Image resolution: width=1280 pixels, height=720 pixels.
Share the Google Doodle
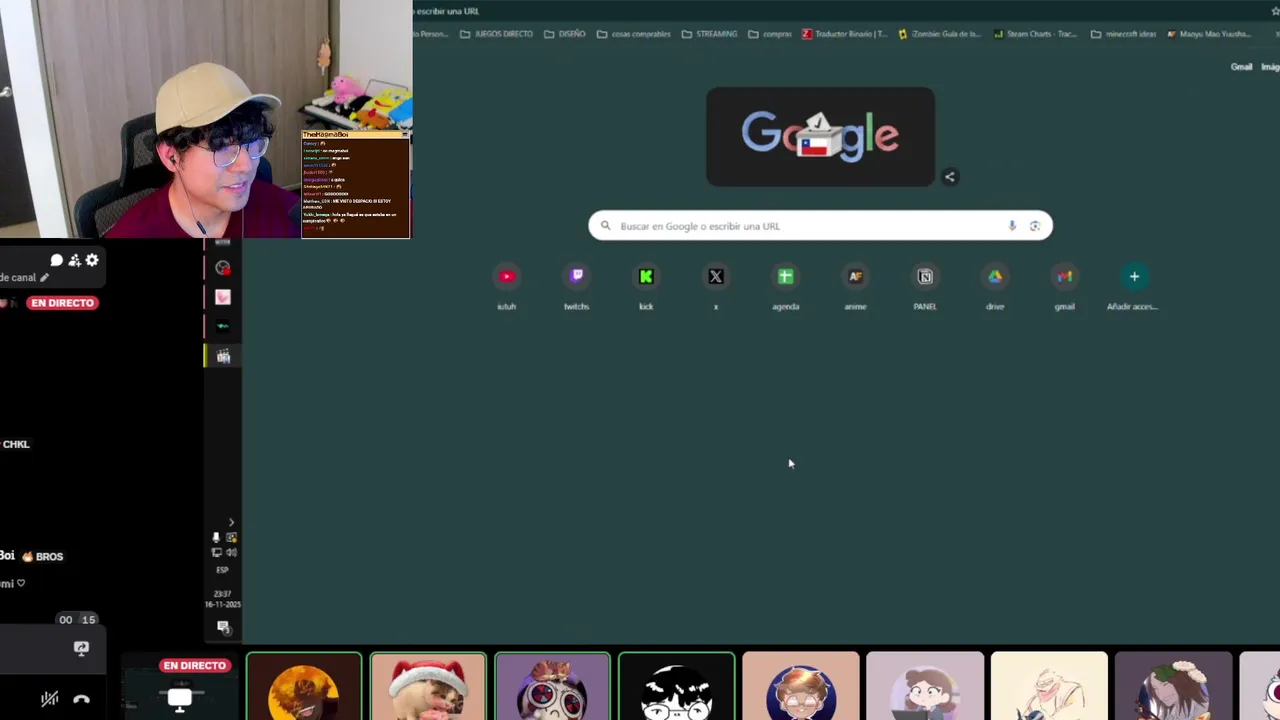click(950, 177)
